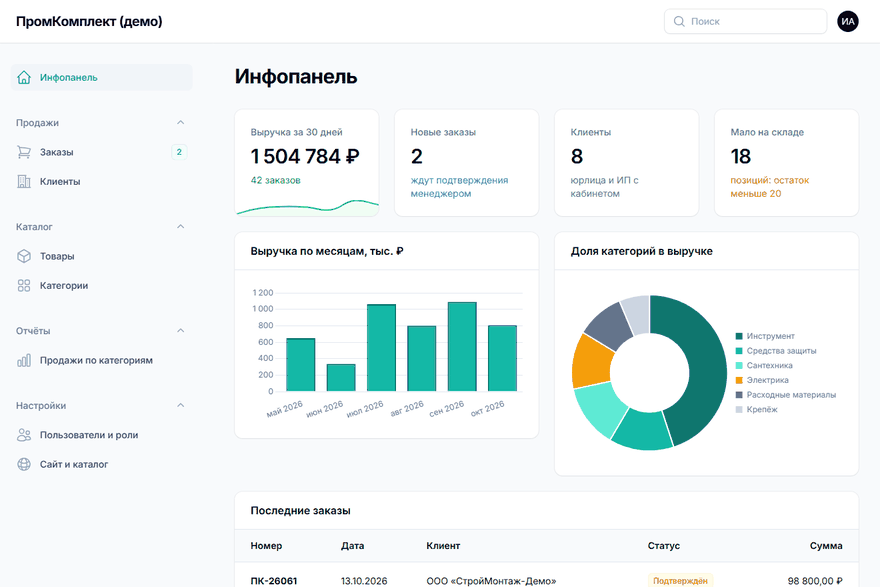Image resolution: width=880 pixels, height=587 pixels.
Task: Click in the Поиск search field
Action: click(x=745, y=21)
